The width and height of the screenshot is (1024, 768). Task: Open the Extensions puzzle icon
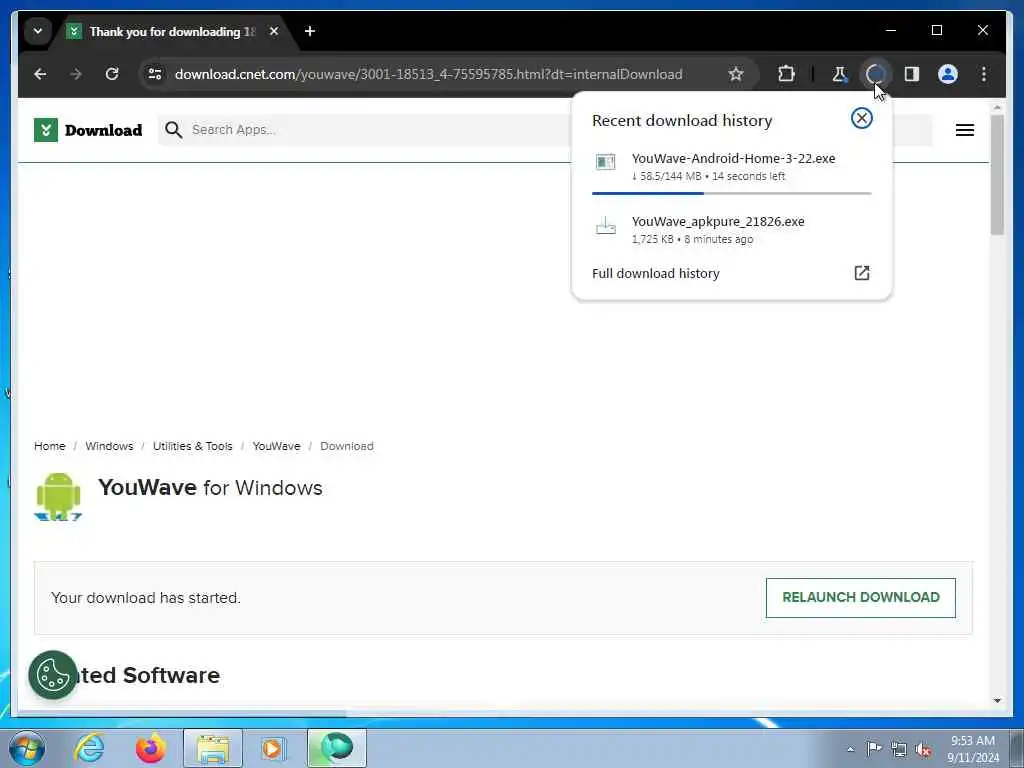[x=786, y=74]
